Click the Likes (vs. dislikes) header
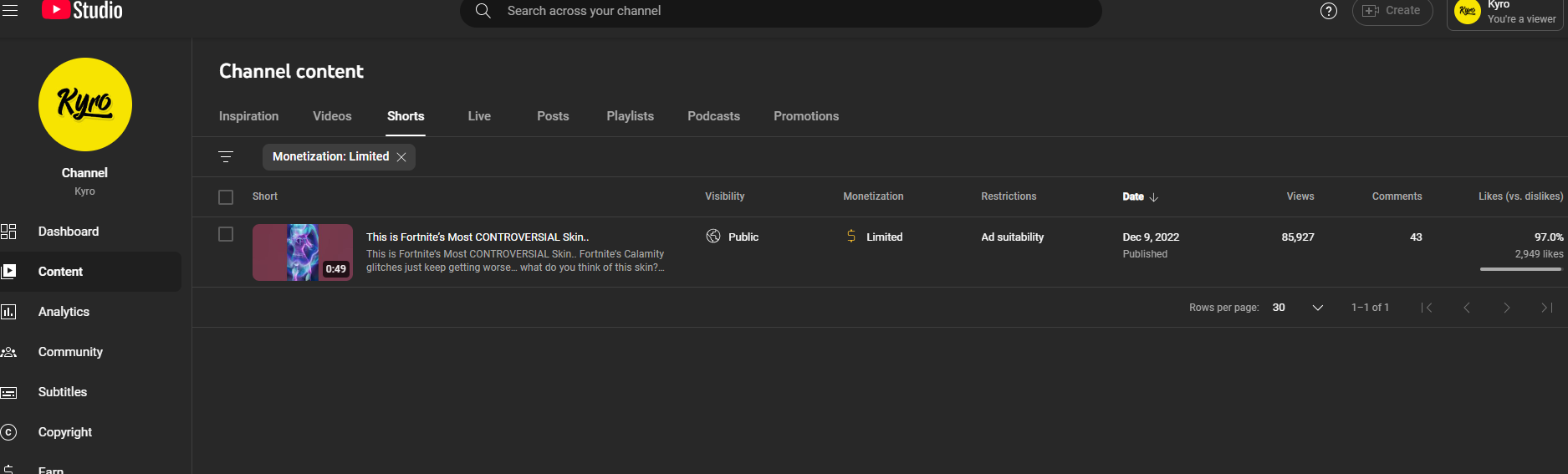 (x=1520, y=196)
